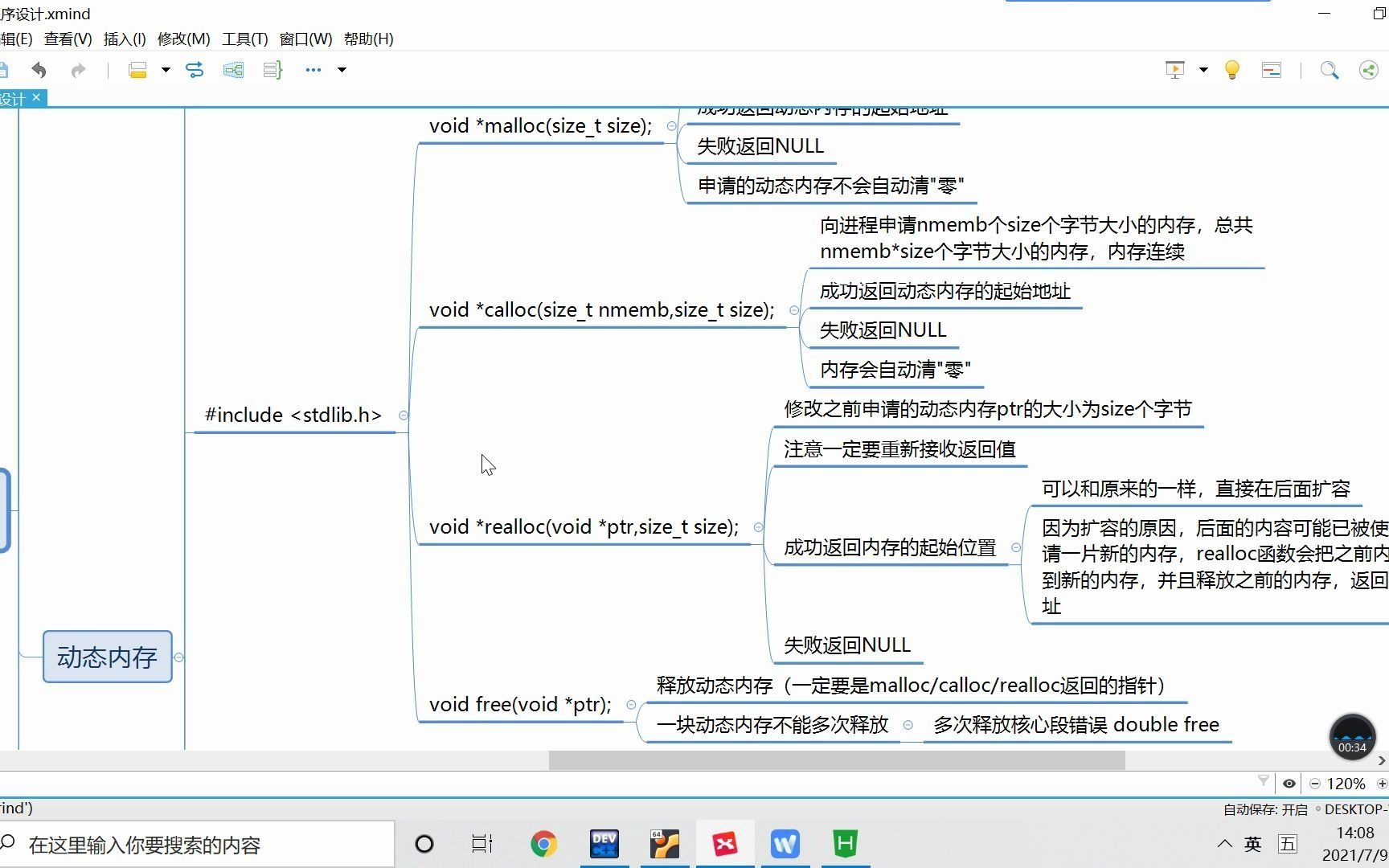Open Brainstorming lightbulb icon
The image size is (1389, 868).
[x=1231, y=70]
